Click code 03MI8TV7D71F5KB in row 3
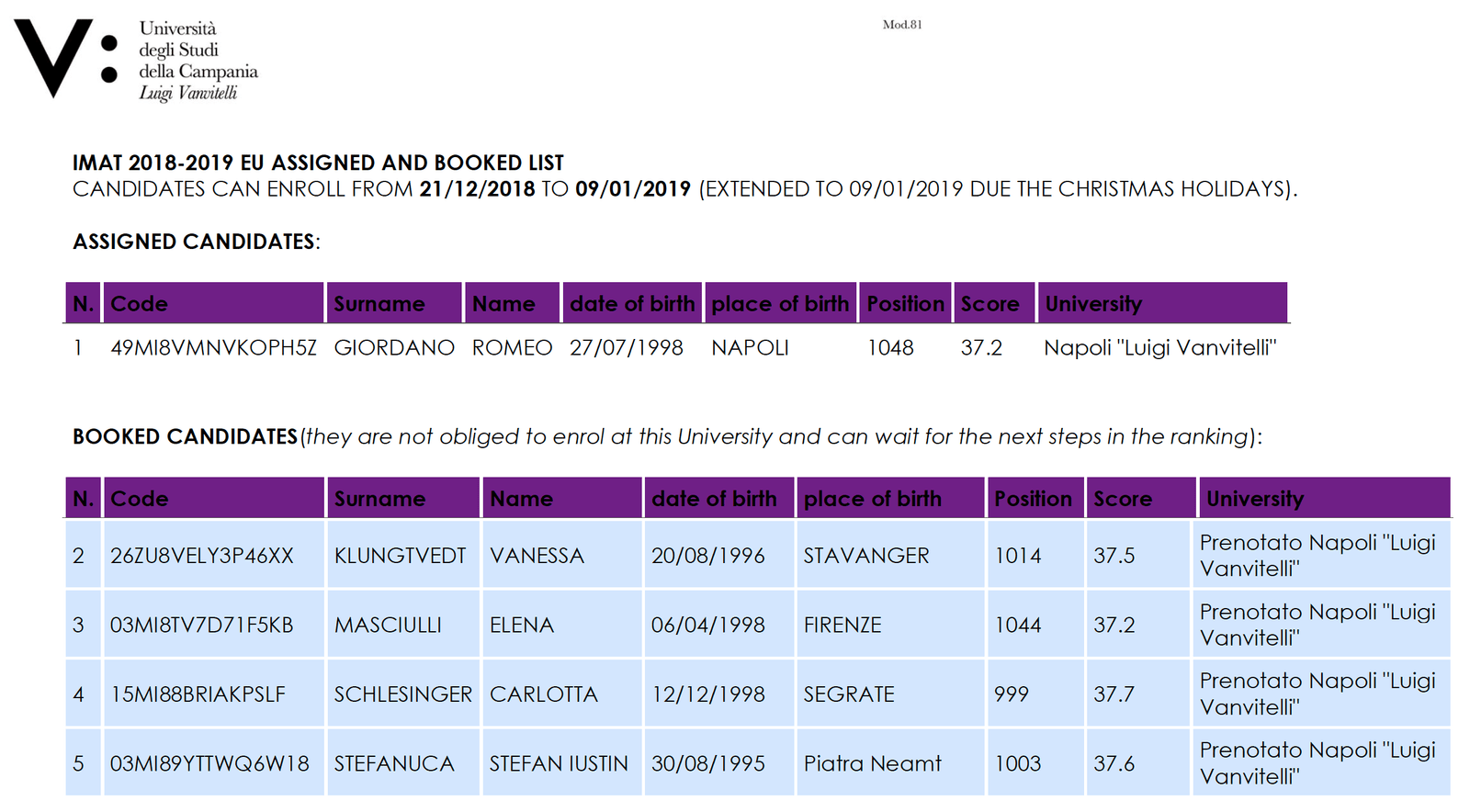Image resolution: width=1470 pixels, height=812 pixels. click(x=201, y=626)
